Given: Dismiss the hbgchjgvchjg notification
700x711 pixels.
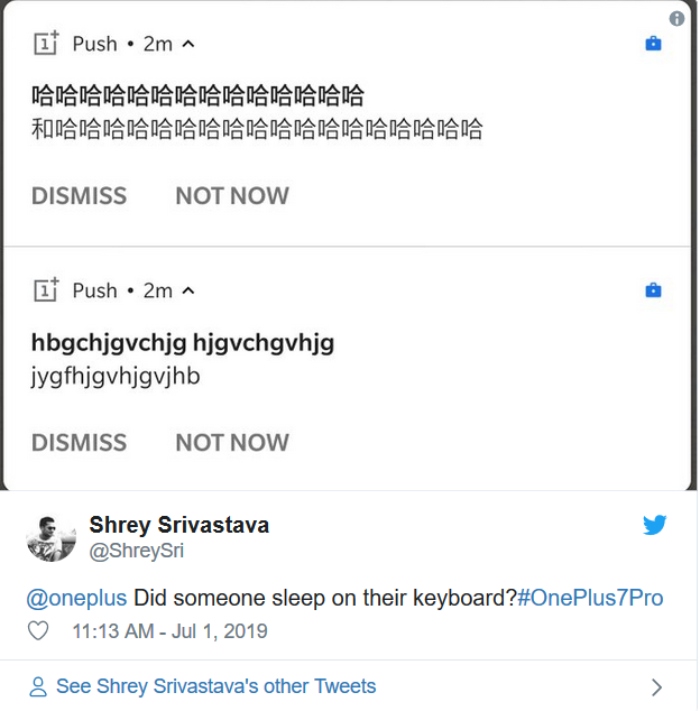Looking at the screenshot, I should pos(79,443).
